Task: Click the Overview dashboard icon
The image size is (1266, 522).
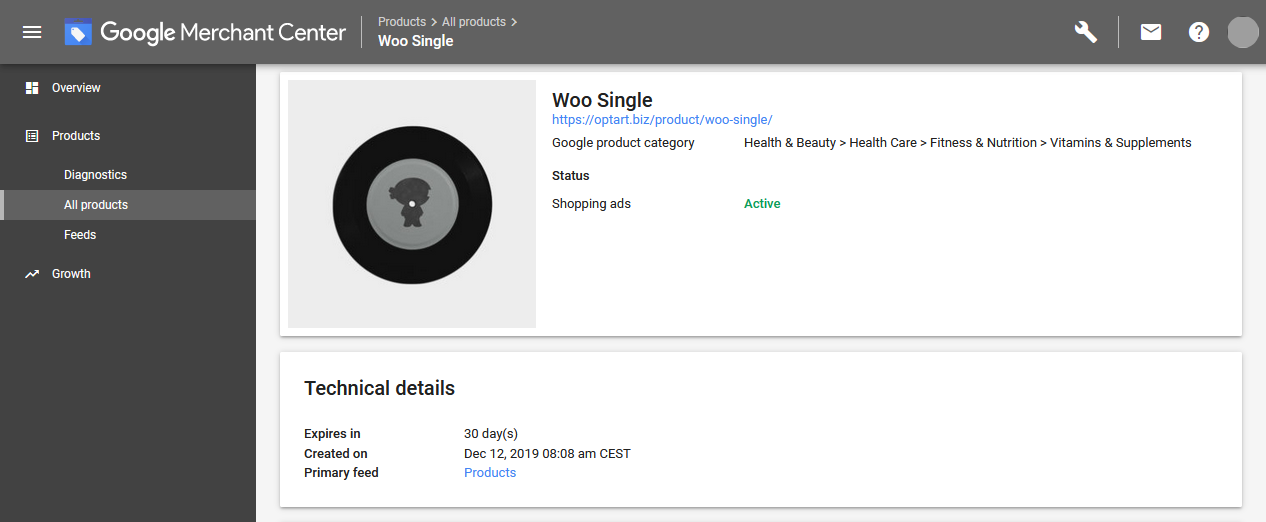Action: (x=32, y=88)
